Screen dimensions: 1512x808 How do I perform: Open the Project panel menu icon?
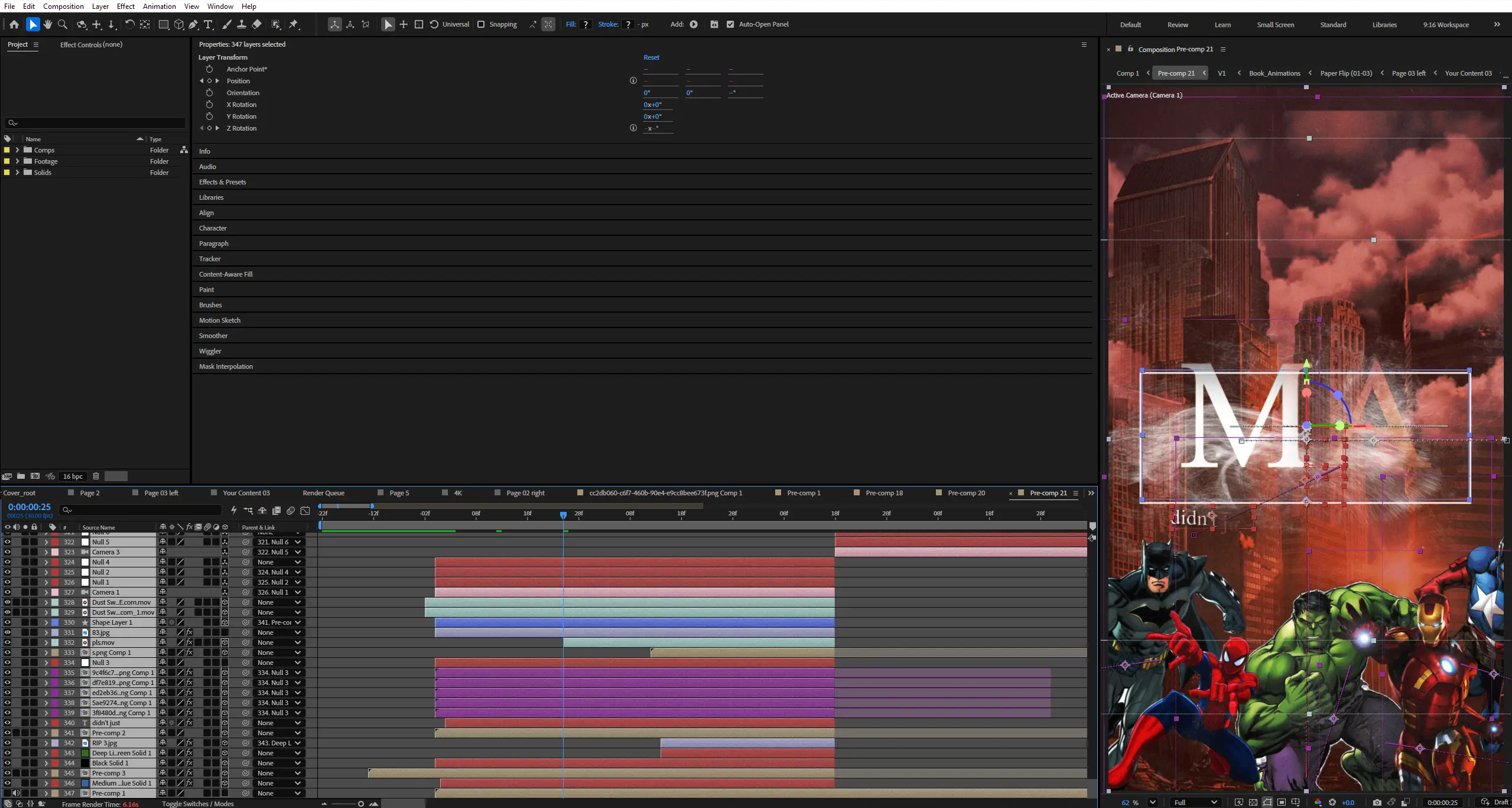(36, 44)
